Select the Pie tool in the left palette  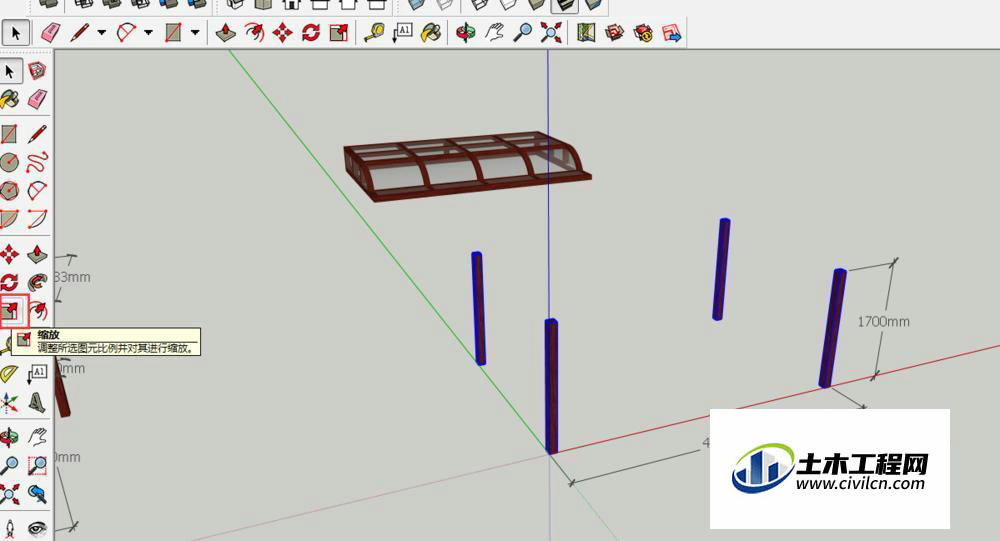(9, 219)
